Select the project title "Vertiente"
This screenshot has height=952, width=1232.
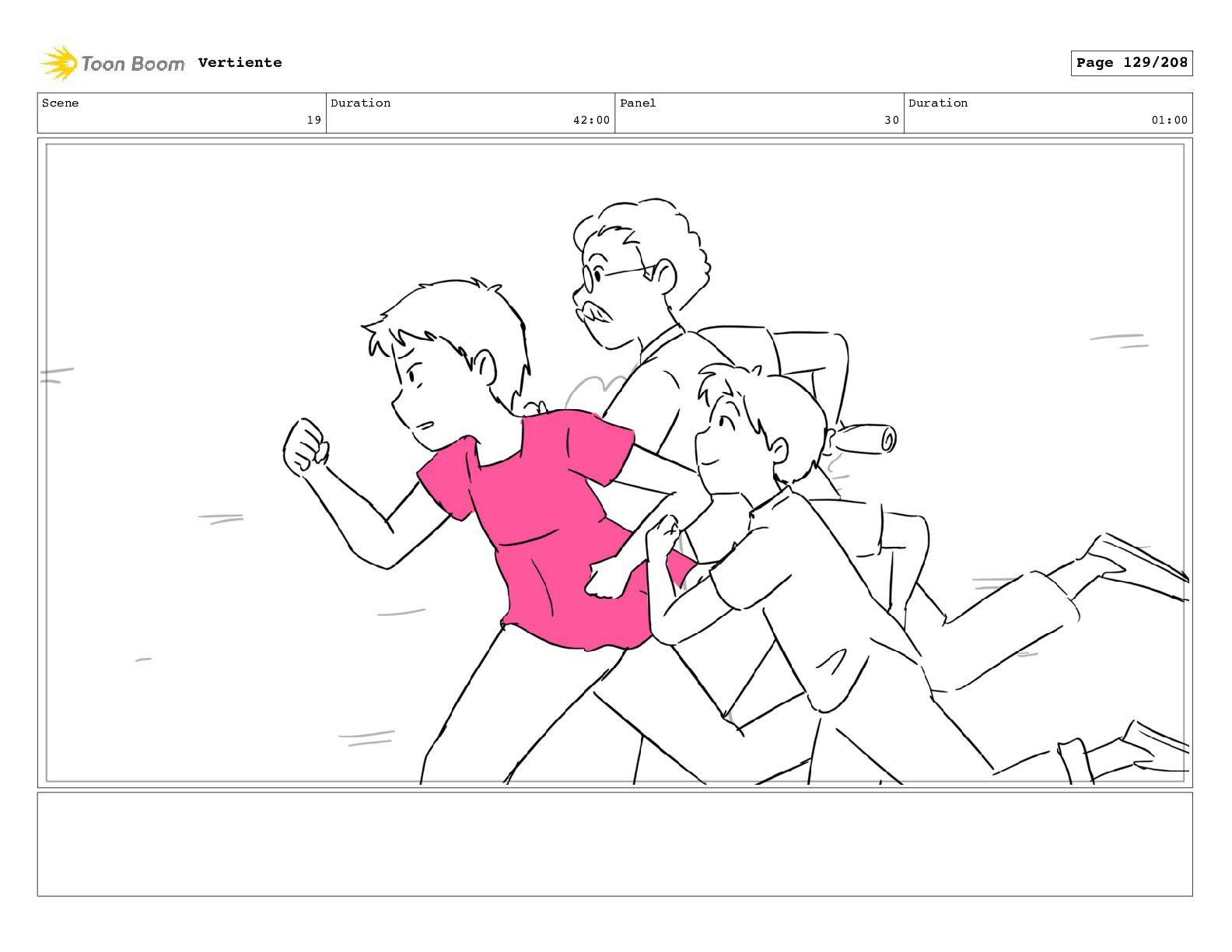[240, 62]
